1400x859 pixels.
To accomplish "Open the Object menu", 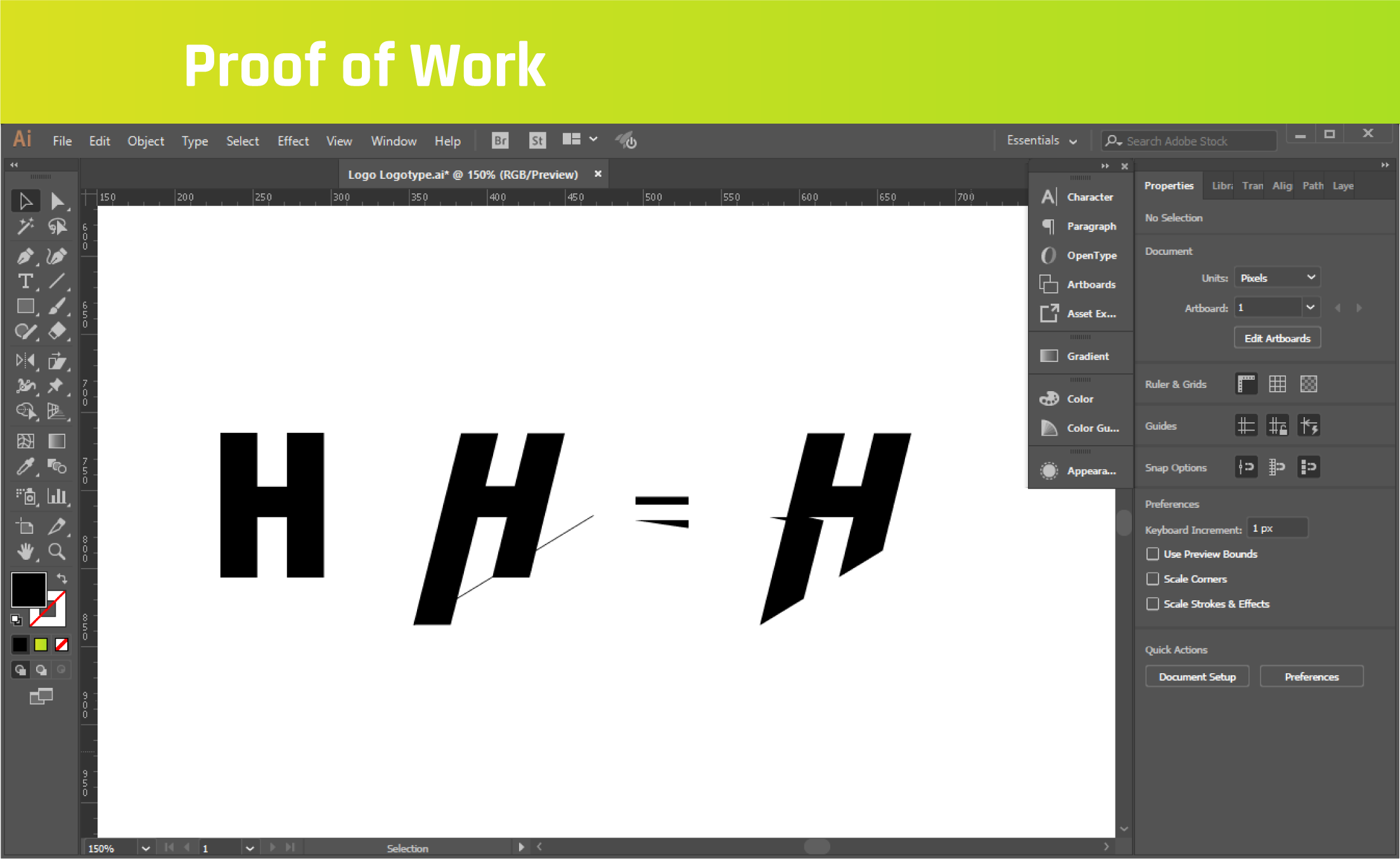I will 146,141.
